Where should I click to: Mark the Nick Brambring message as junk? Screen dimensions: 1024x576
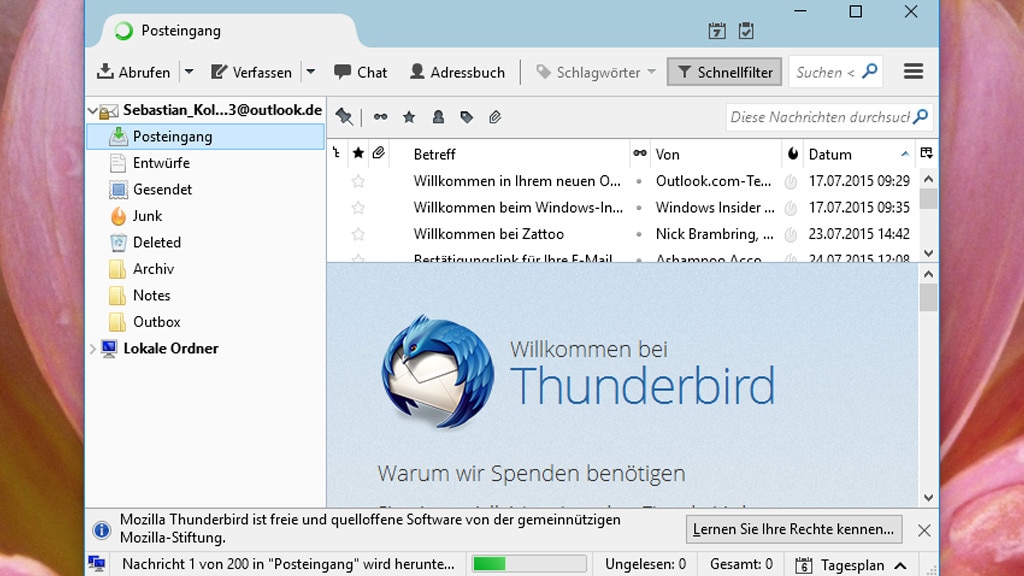(x=791, y=234)
